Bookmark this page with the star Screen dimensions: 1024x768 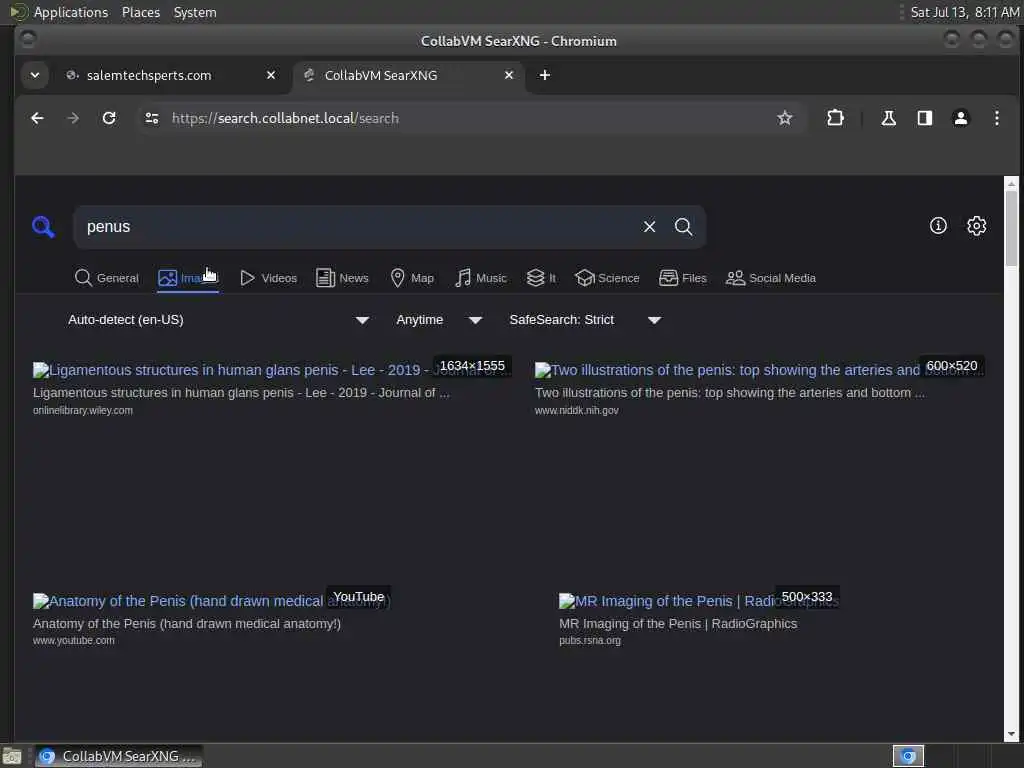[784, 118]
